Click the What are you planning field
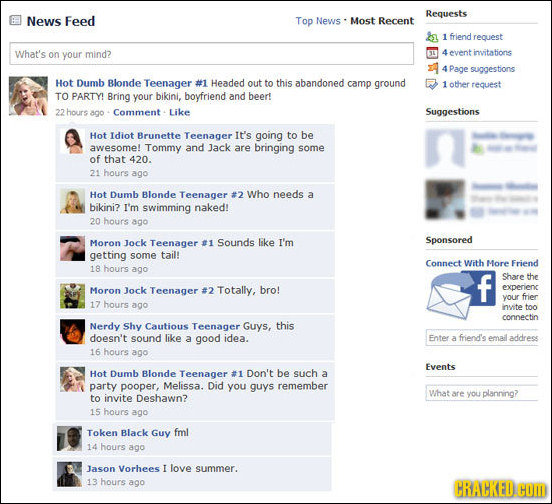552x504 pixels. tap(482, 393)
